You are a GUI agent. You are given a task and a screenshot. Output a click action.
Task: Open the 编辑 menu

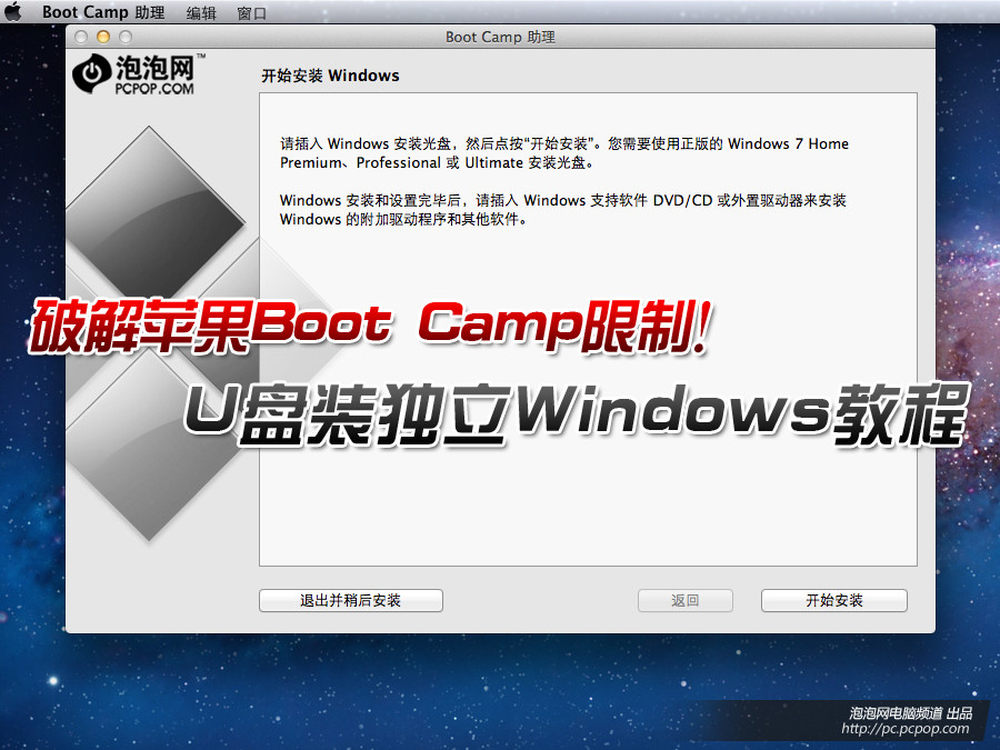click(201, 13)
